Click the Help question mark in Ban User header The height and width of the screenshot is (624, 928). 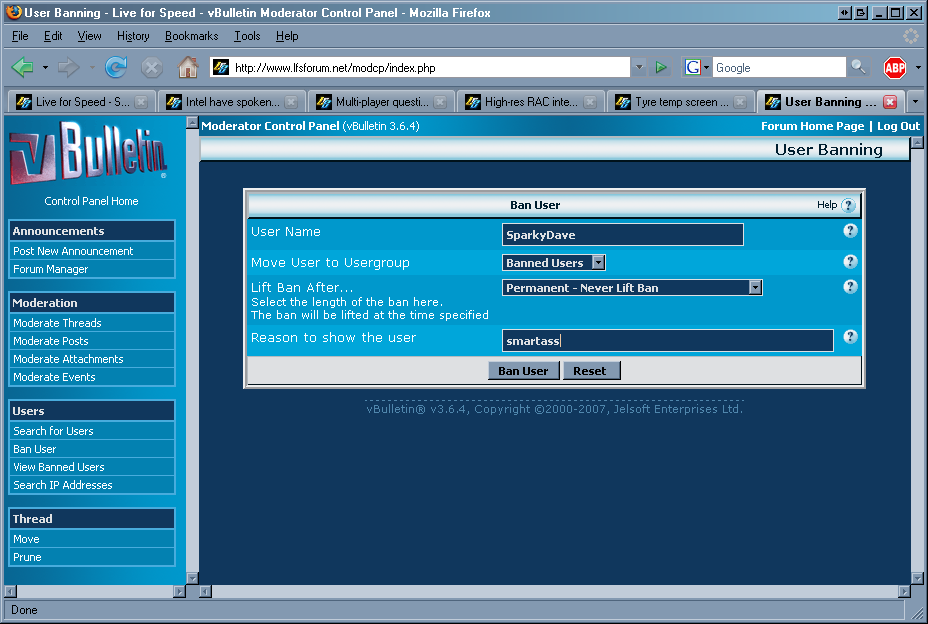point(848,205)
